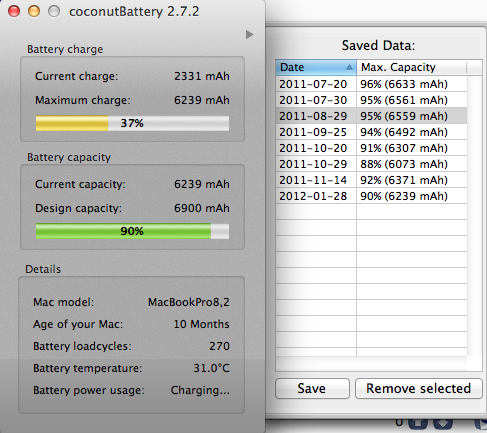Image resolution: width=487 pixels, height=433 pixels.
Task: Select the 2011-09-25 date cell
Action: (x=316, y=132)
